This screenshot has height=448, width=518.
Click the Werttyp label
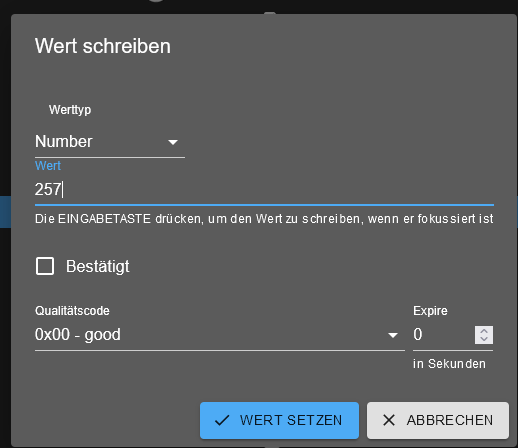[x=70, y=110]
